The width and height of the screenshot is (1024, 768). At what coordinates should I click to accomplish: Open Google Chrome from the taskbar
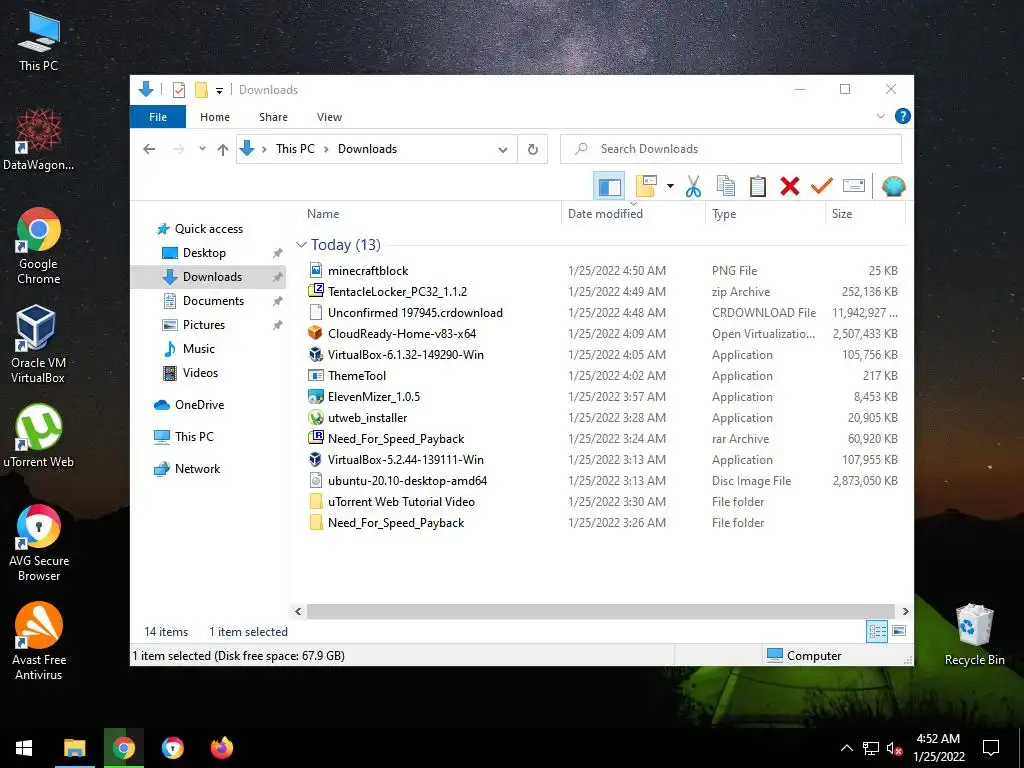123,748
